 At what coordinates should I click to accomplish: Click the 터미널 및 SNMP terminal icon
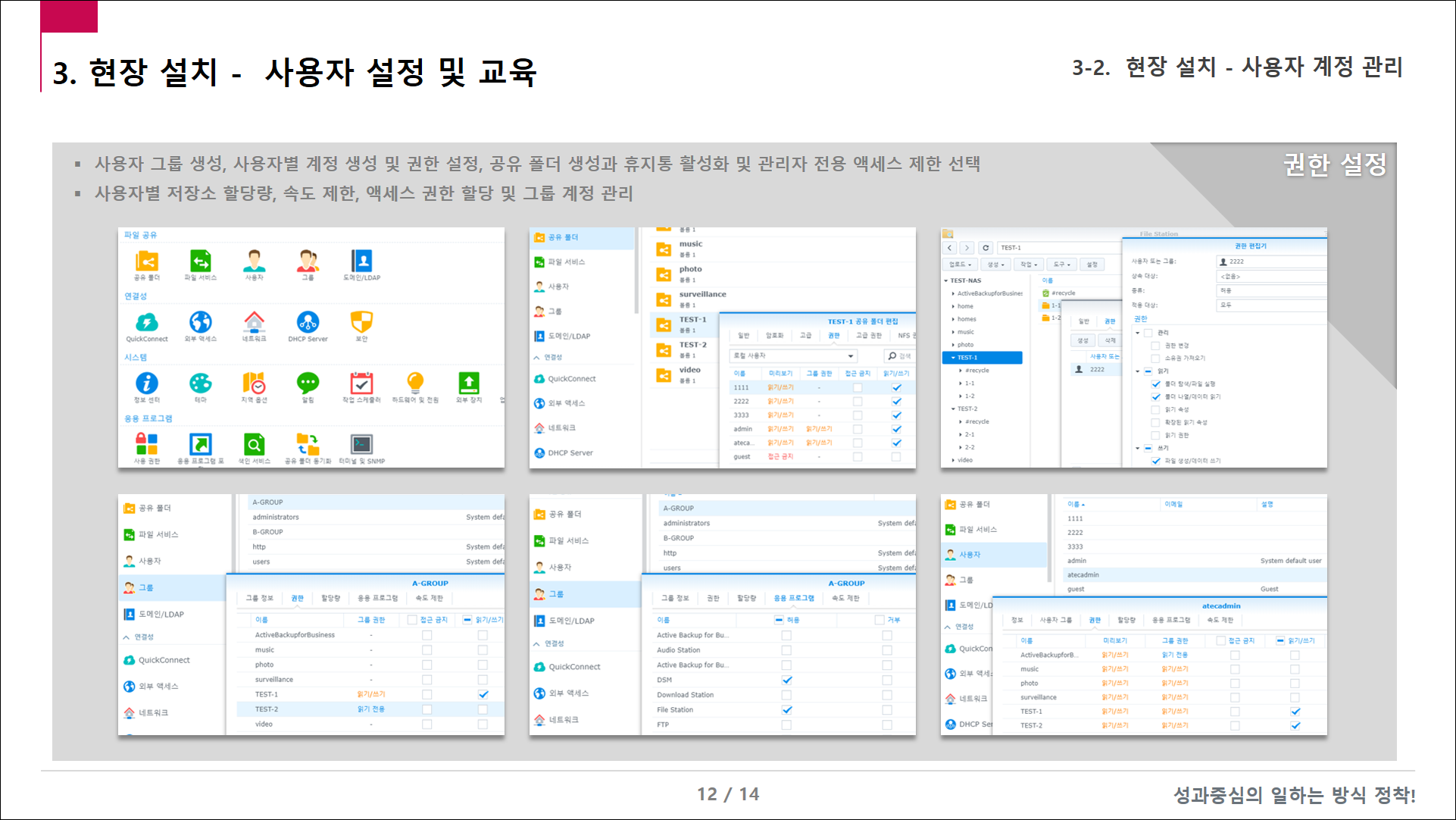coord(361,445)
